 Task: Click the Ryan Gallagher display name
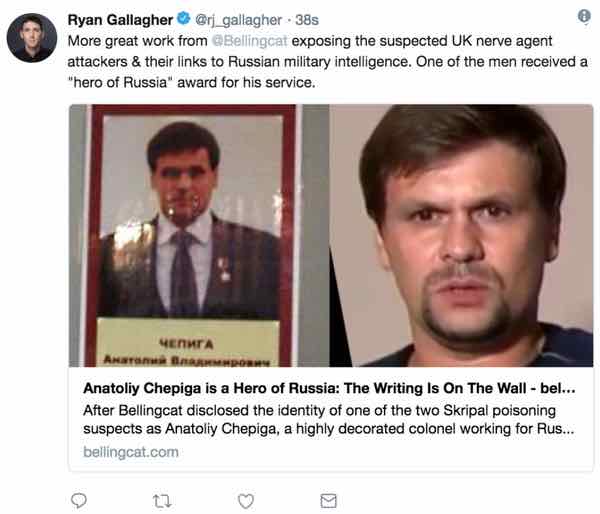[x=121, y=17]
